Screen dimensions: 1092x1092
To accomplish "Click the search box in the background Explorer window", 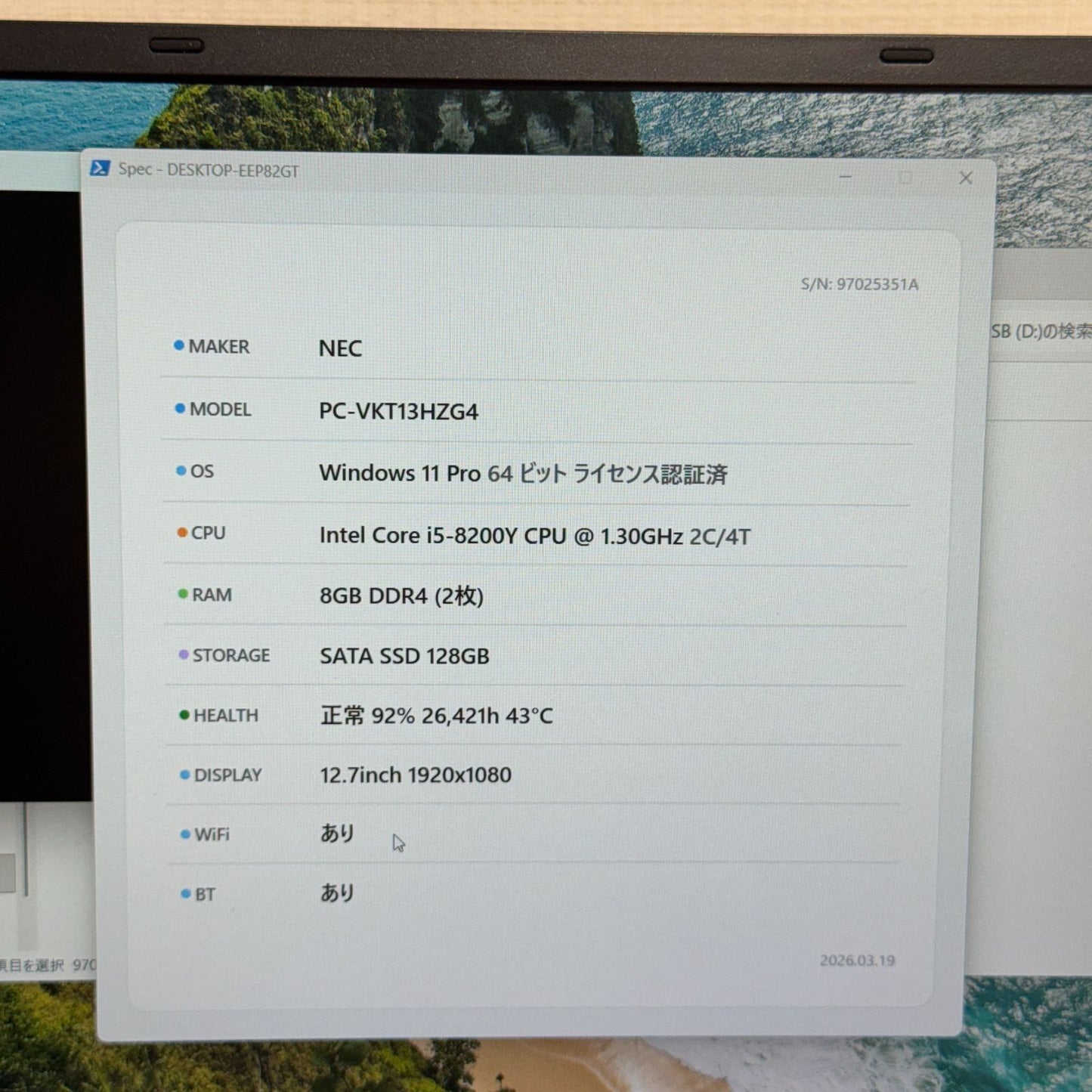I will click(1041, 331).
